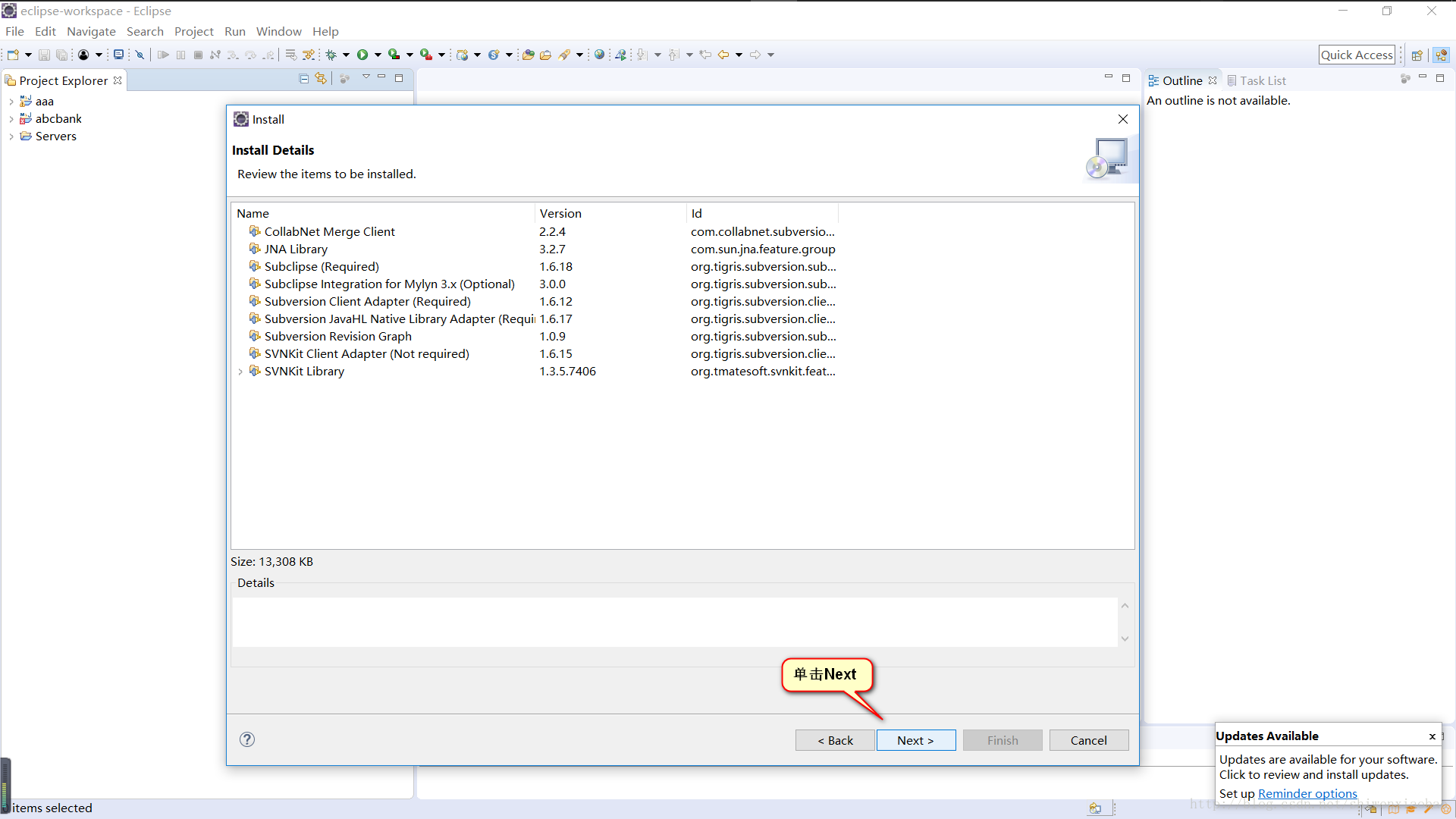Image resolution: width=1456 pixels, height=819 pixels.
Task: Open the Navigate menu
Action: (91, 31)
